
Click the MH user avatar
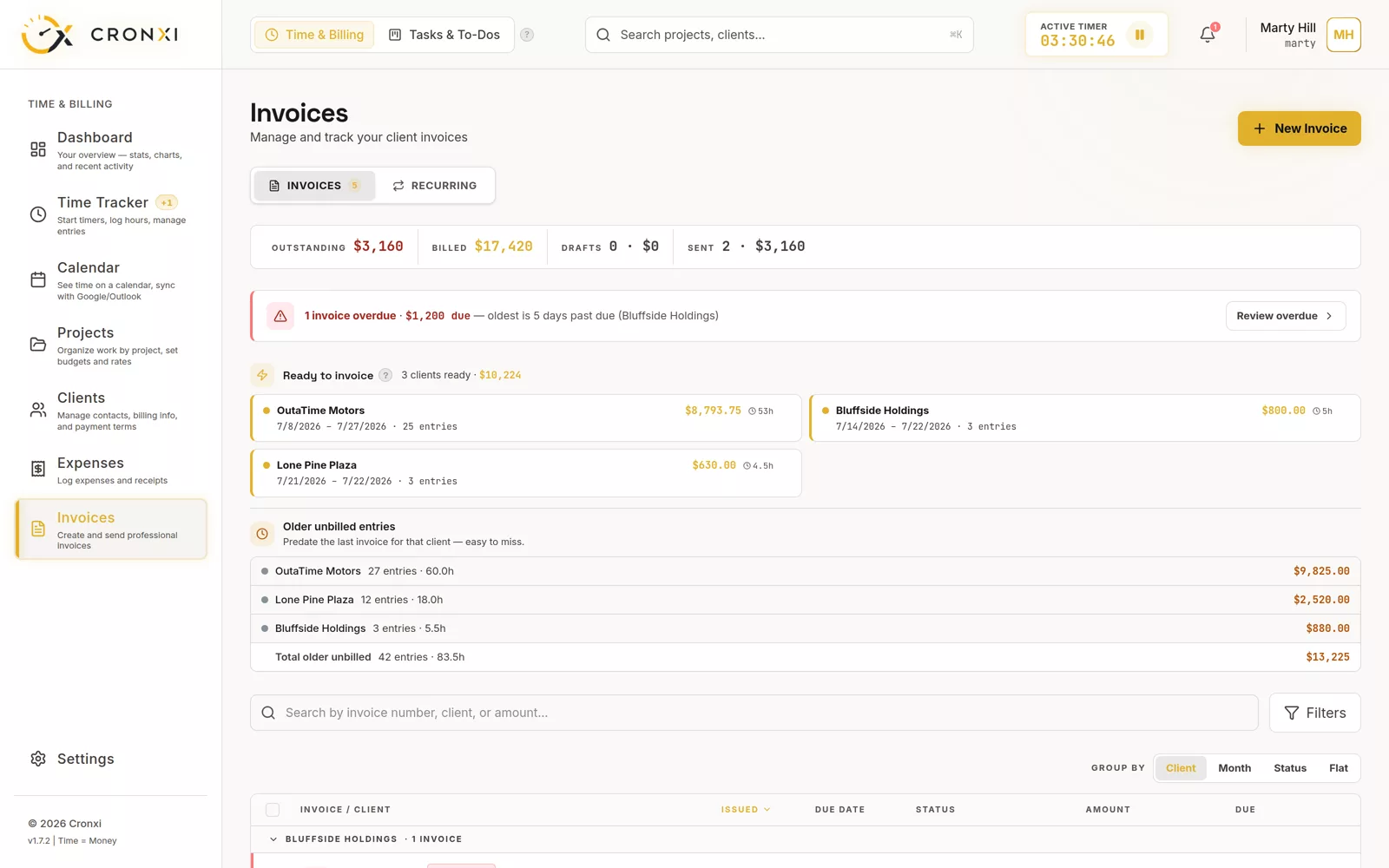coord(1343,35)
